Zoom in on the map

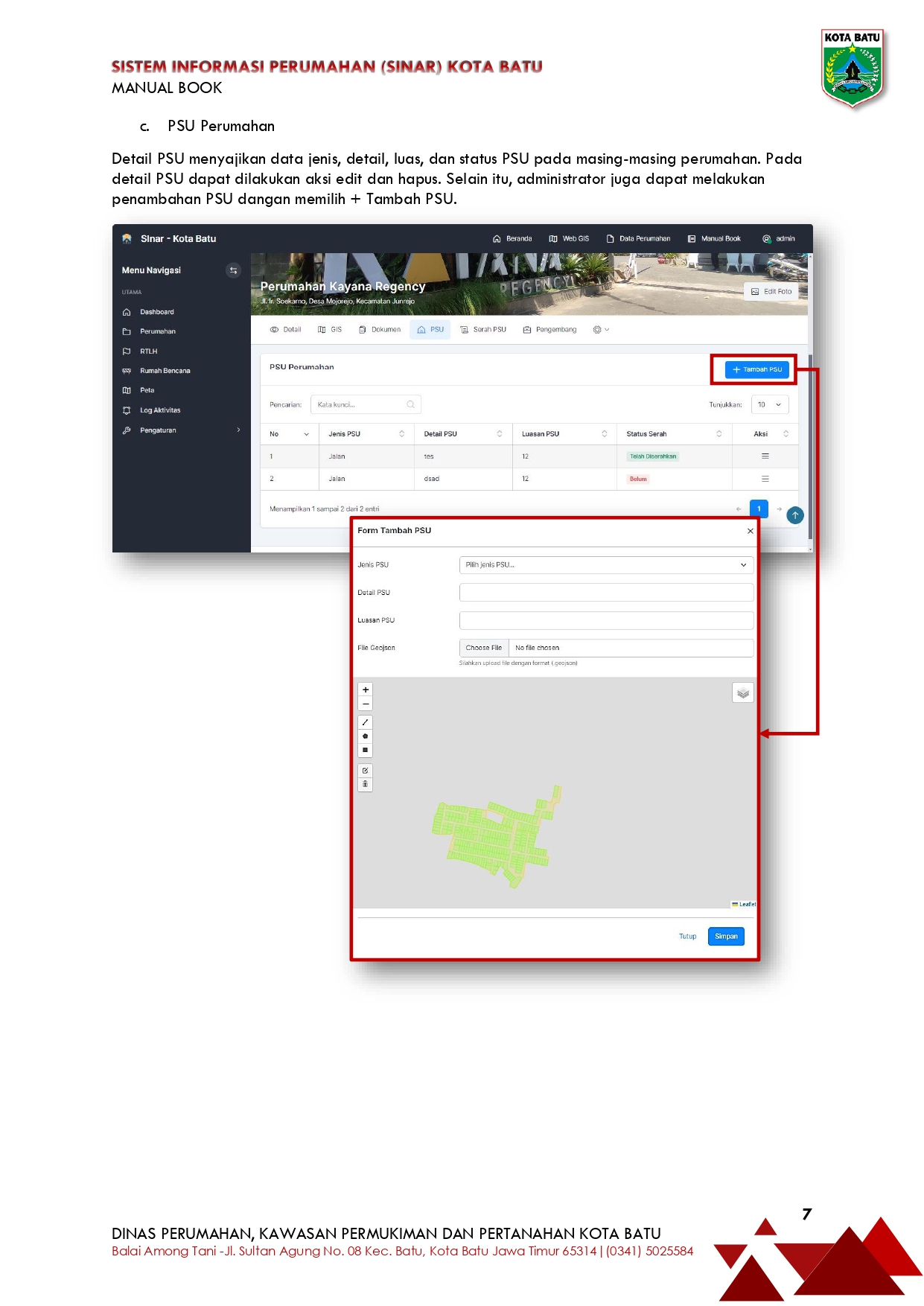[366, 689]
